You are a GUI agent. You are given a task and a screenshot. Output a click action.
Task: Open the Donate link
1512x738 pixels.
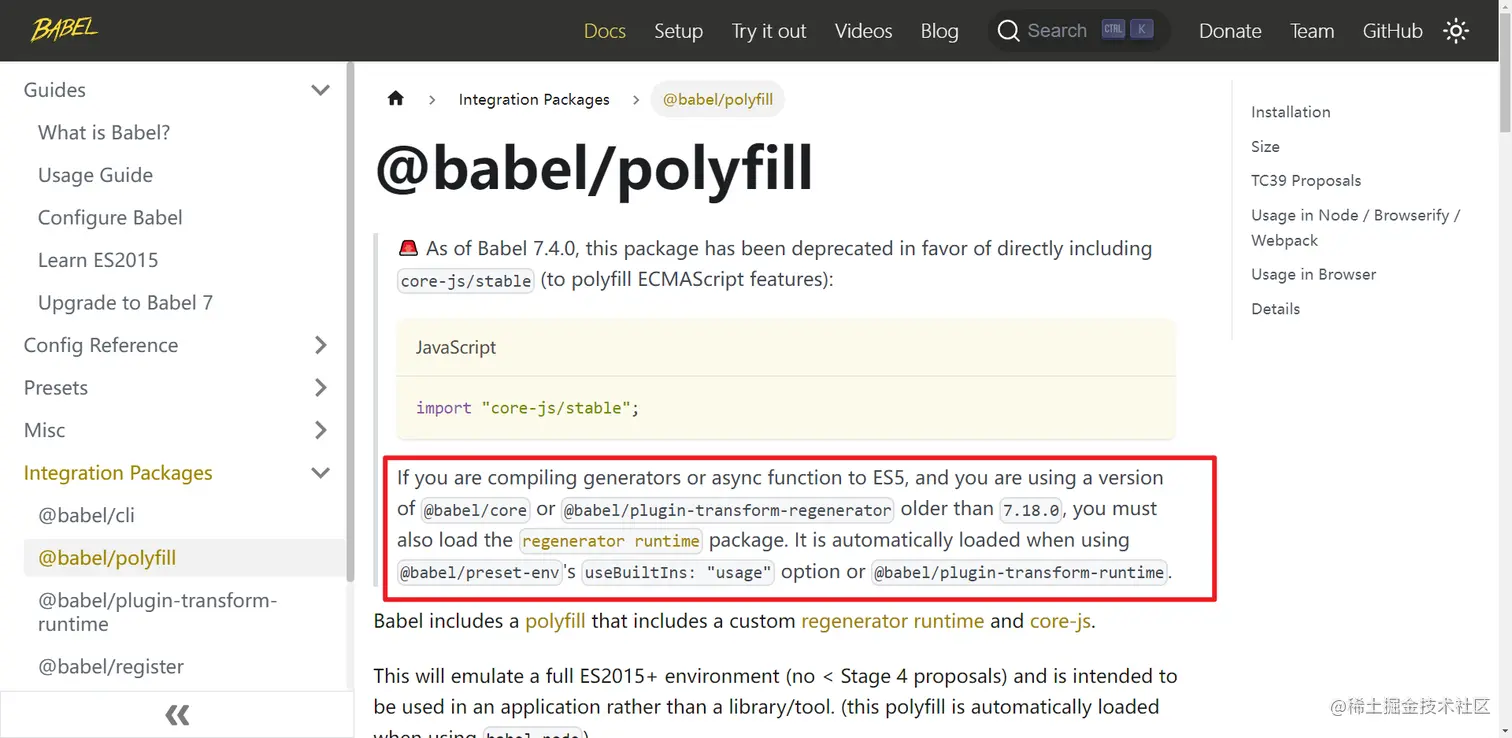click(x=1230, y=31)
